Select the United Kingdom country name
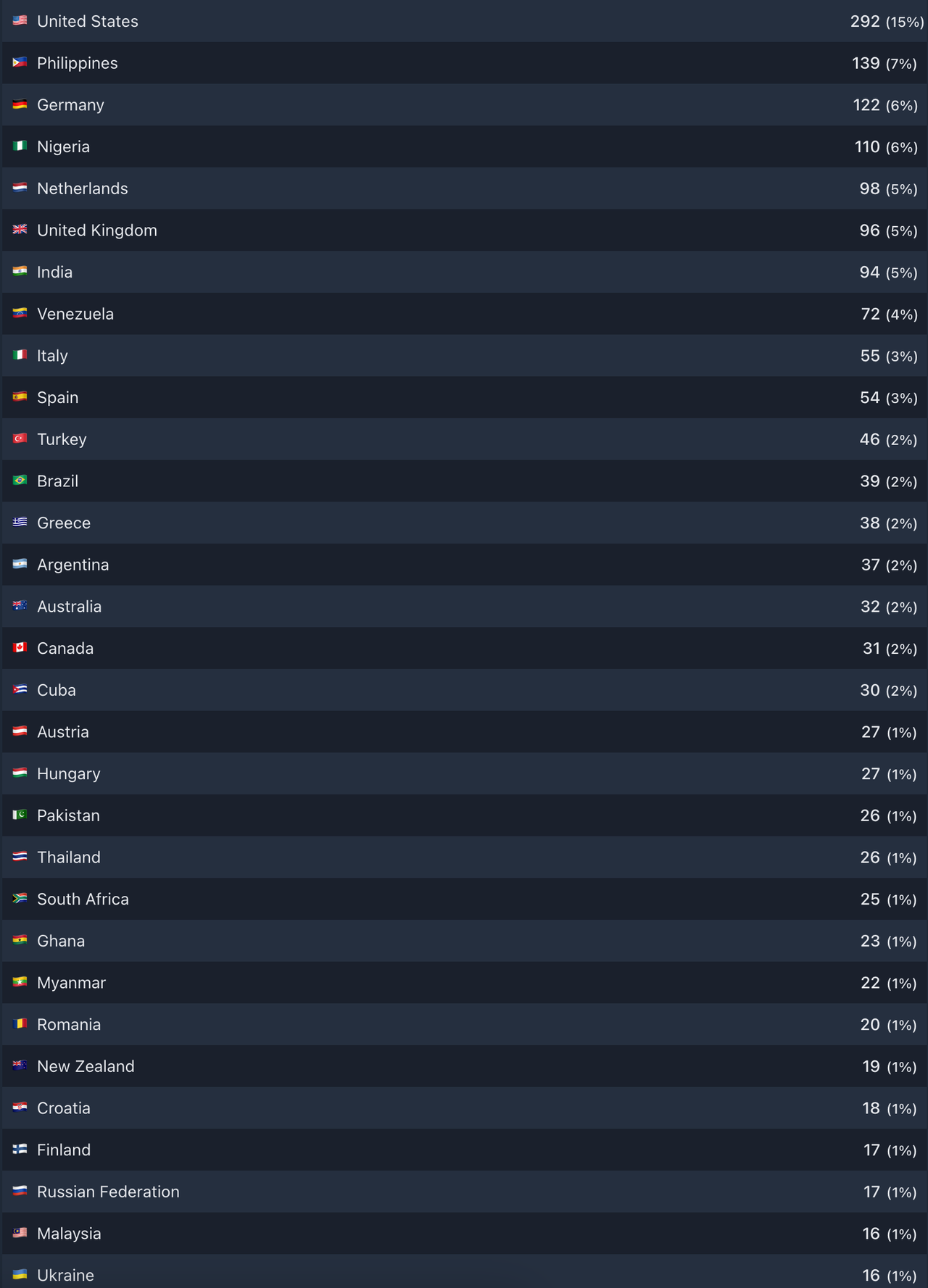Screen dimensions: 928x1288 97,230
